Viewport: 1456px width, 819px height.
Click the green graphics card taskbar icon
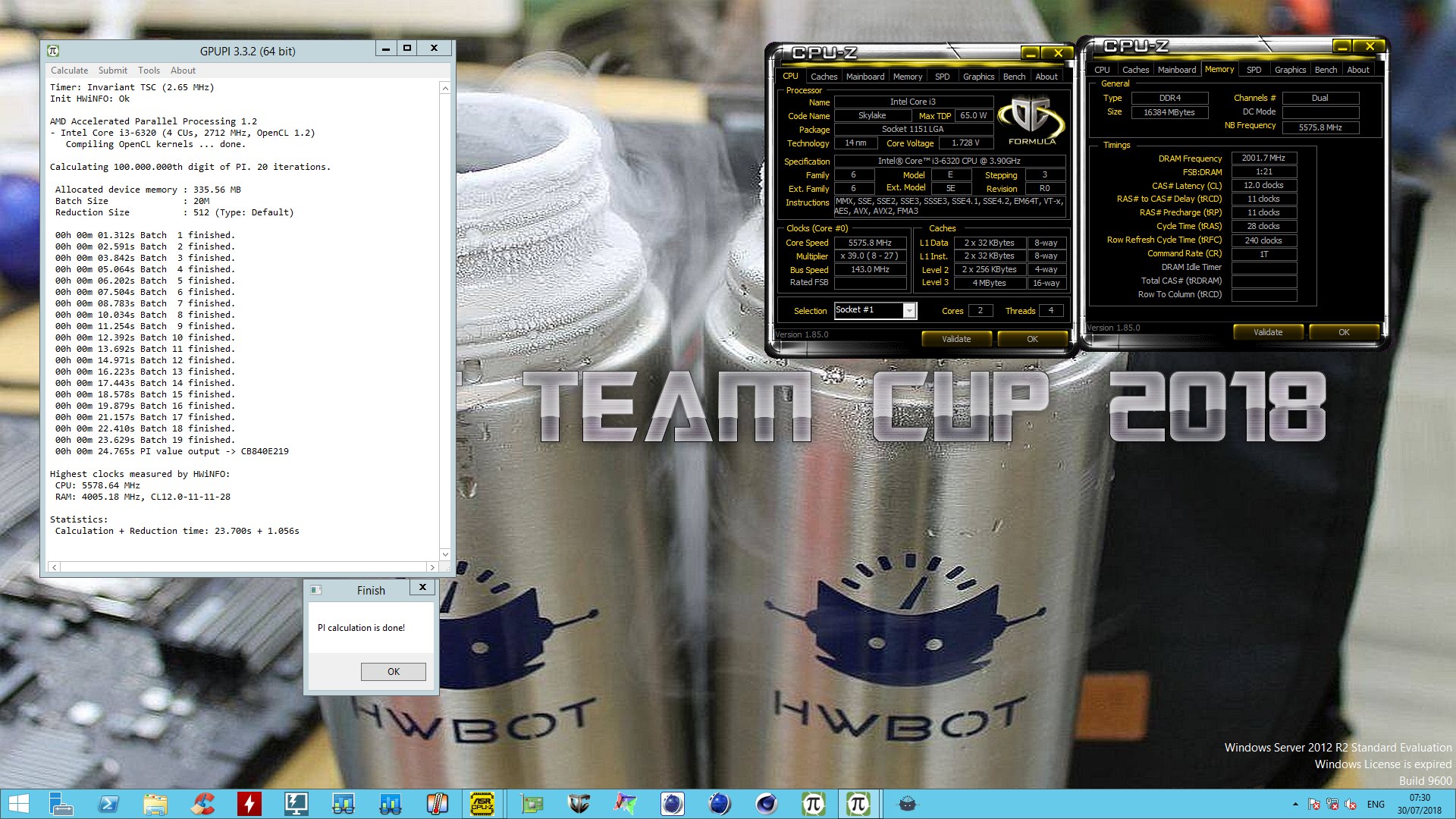(532, 804)
